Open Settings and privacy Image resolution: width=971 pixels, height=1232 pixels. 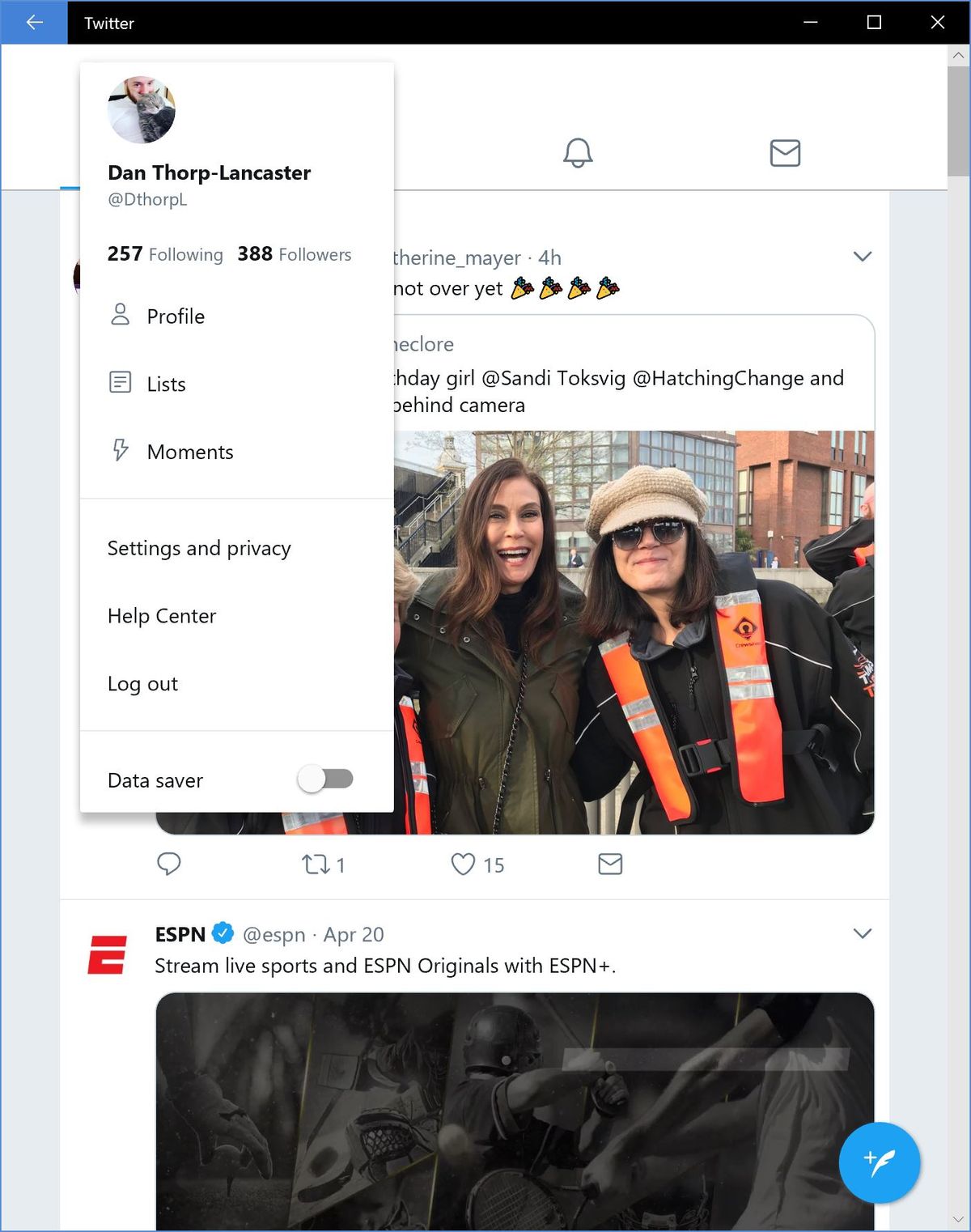199,549
